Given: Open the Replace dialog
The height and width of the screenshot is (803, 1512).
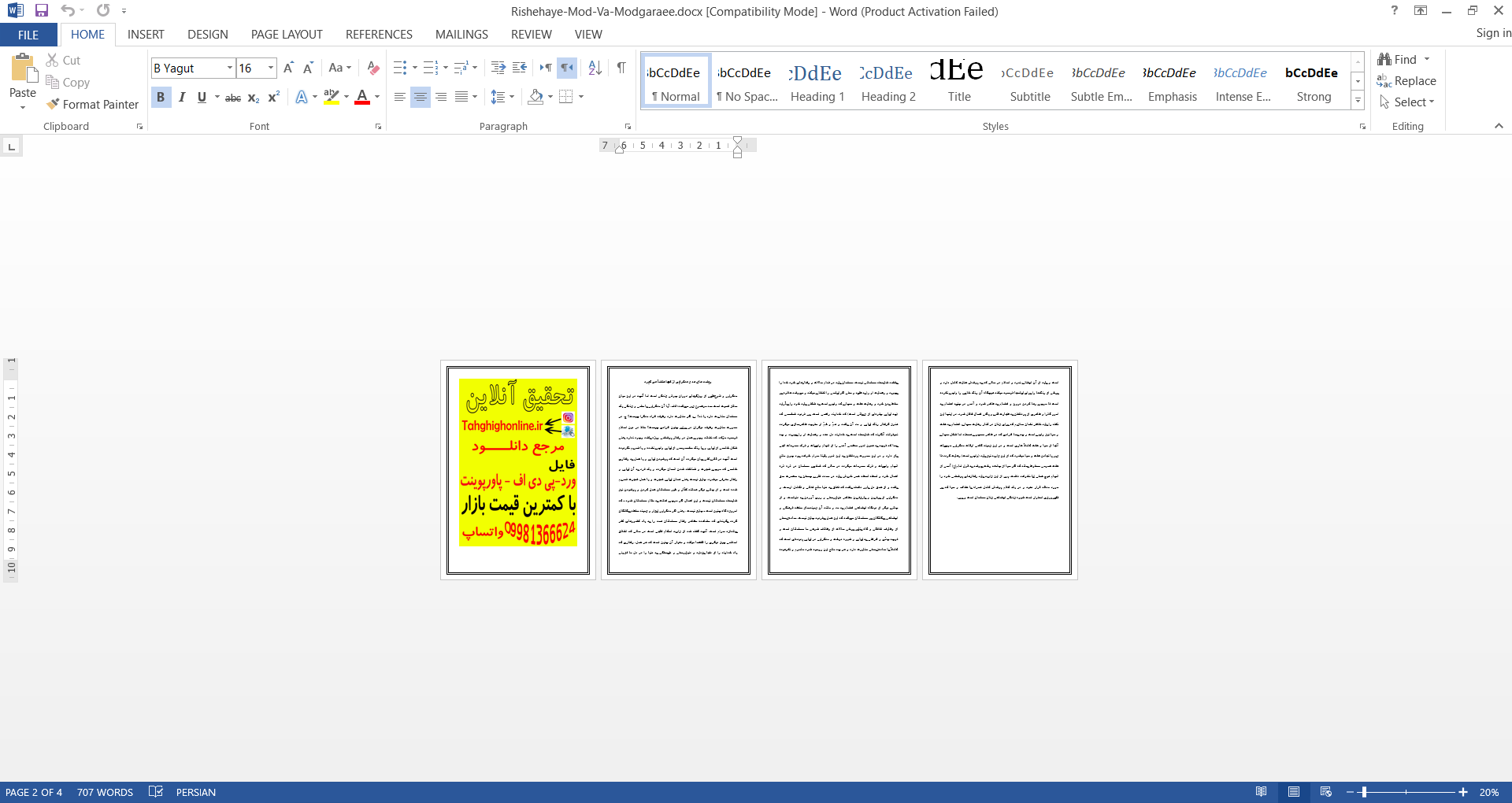Looking at the screenshot, I should [x=1406, y=81].
